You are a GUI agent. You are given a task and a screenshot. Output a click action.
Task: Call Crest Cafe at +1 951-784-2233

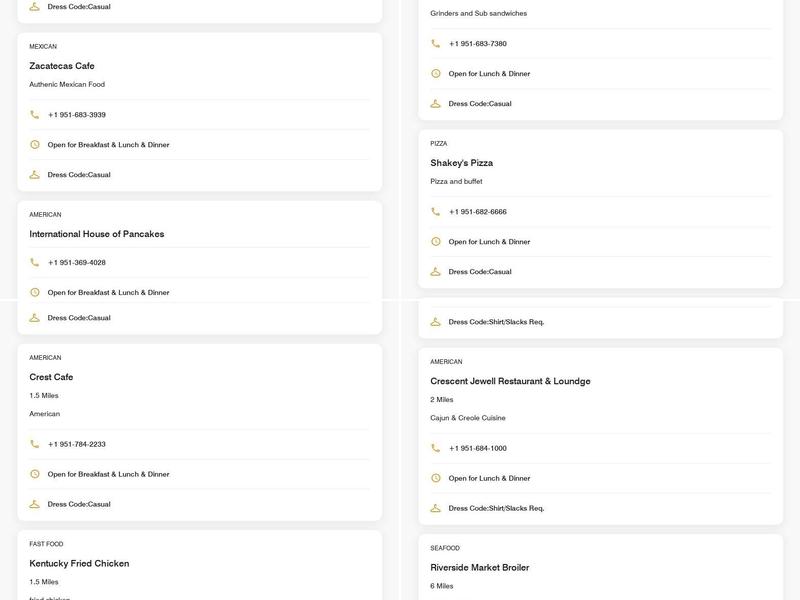pyautogui.click(x=77, y=444)
